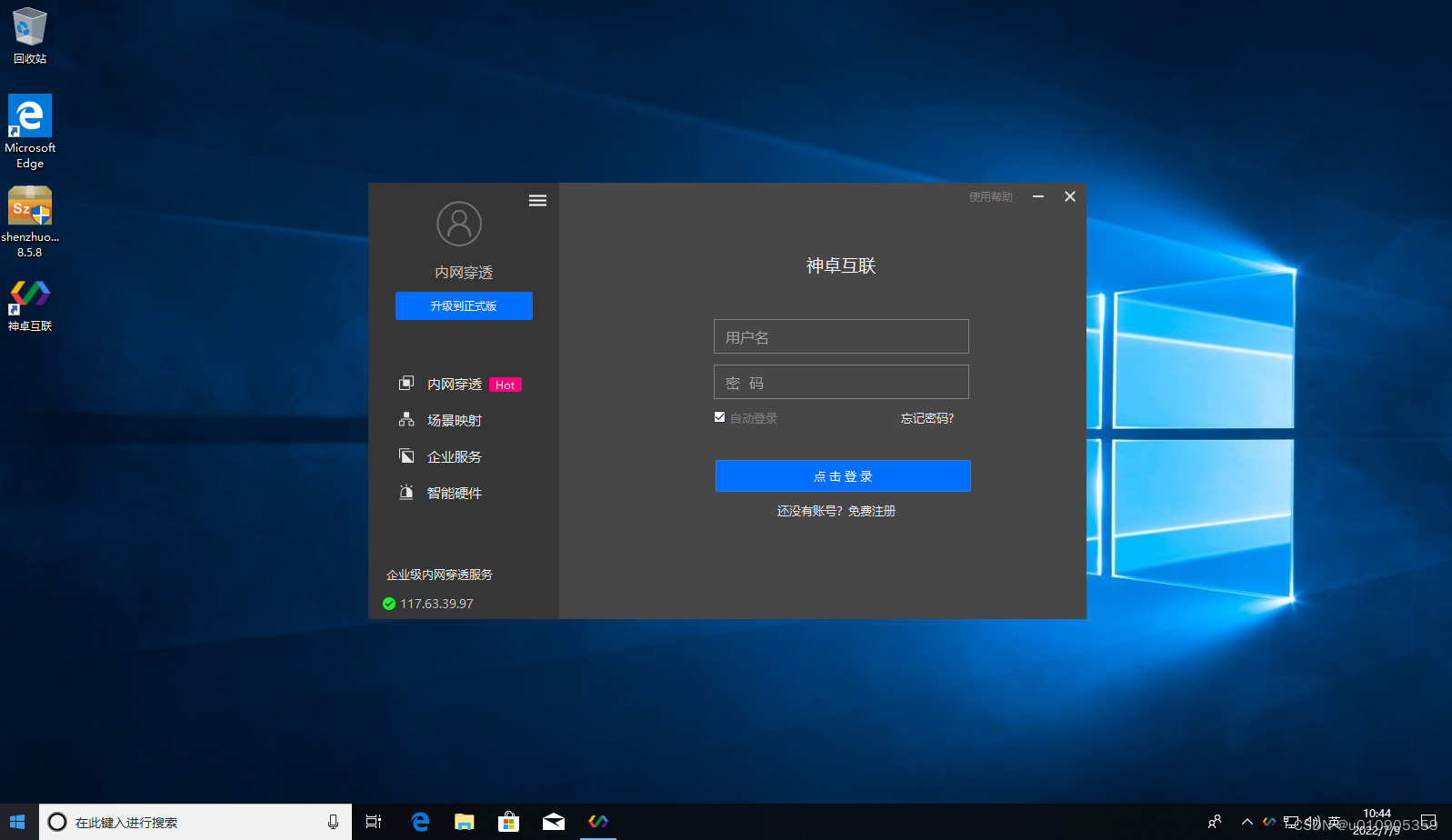Focus the 用户名 input field

pyautogui.click(x=841, y=336)
